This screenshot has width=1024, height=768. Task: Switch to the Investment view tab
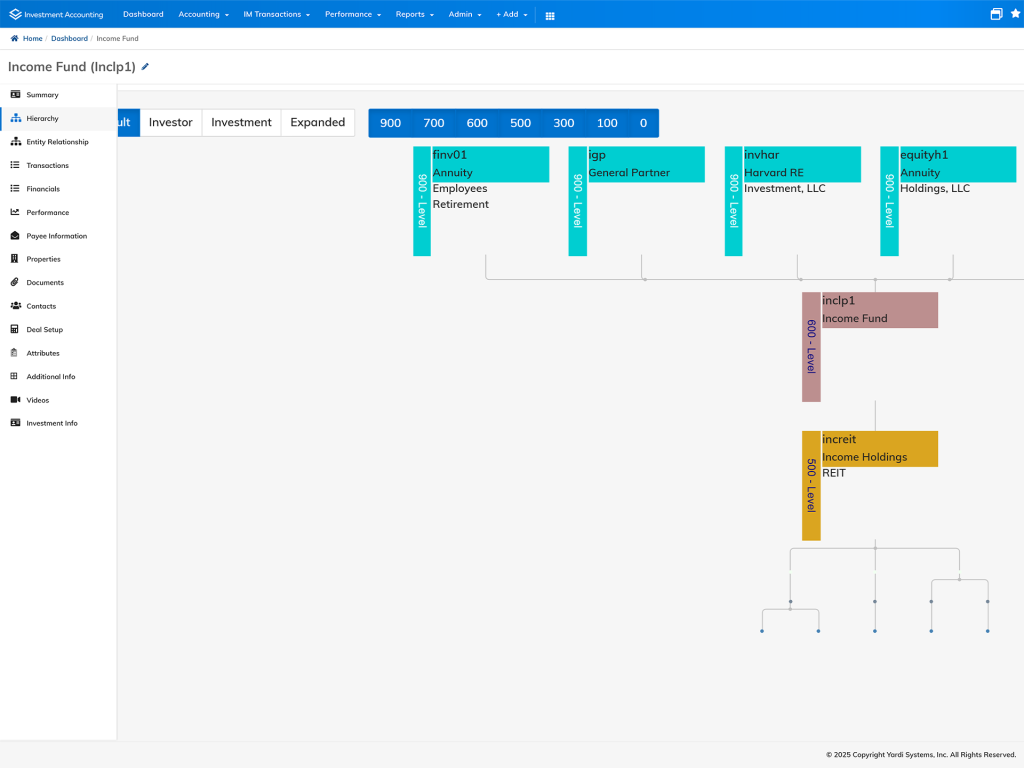click(241, 123)
